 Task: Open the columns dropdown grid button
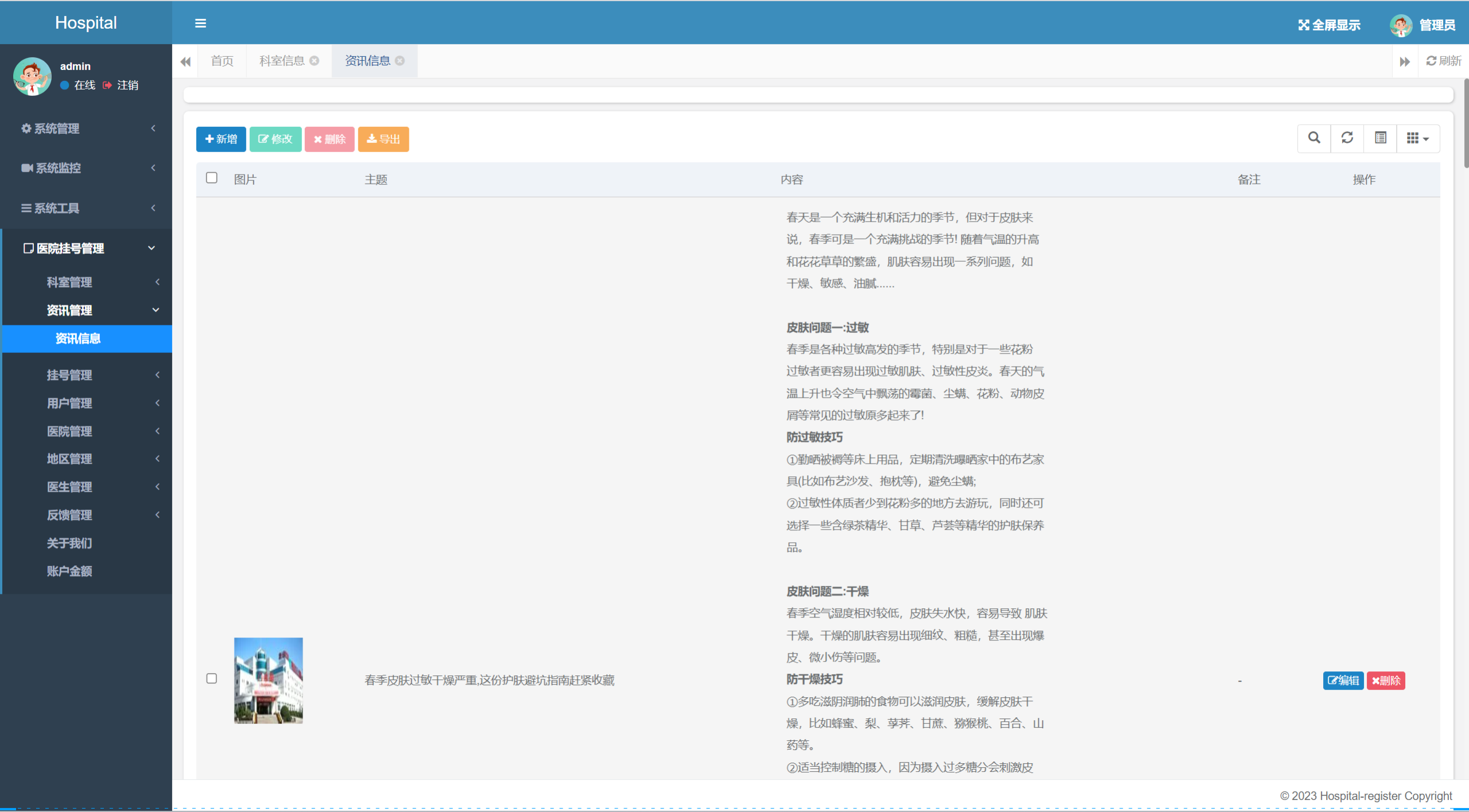tap(1417, 138)
